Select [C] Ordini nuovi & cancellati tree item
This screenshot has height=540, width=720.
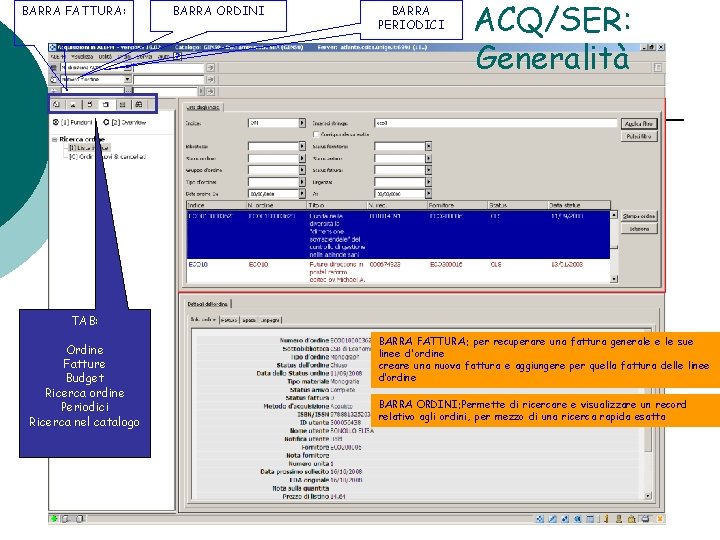coord(107,157)
